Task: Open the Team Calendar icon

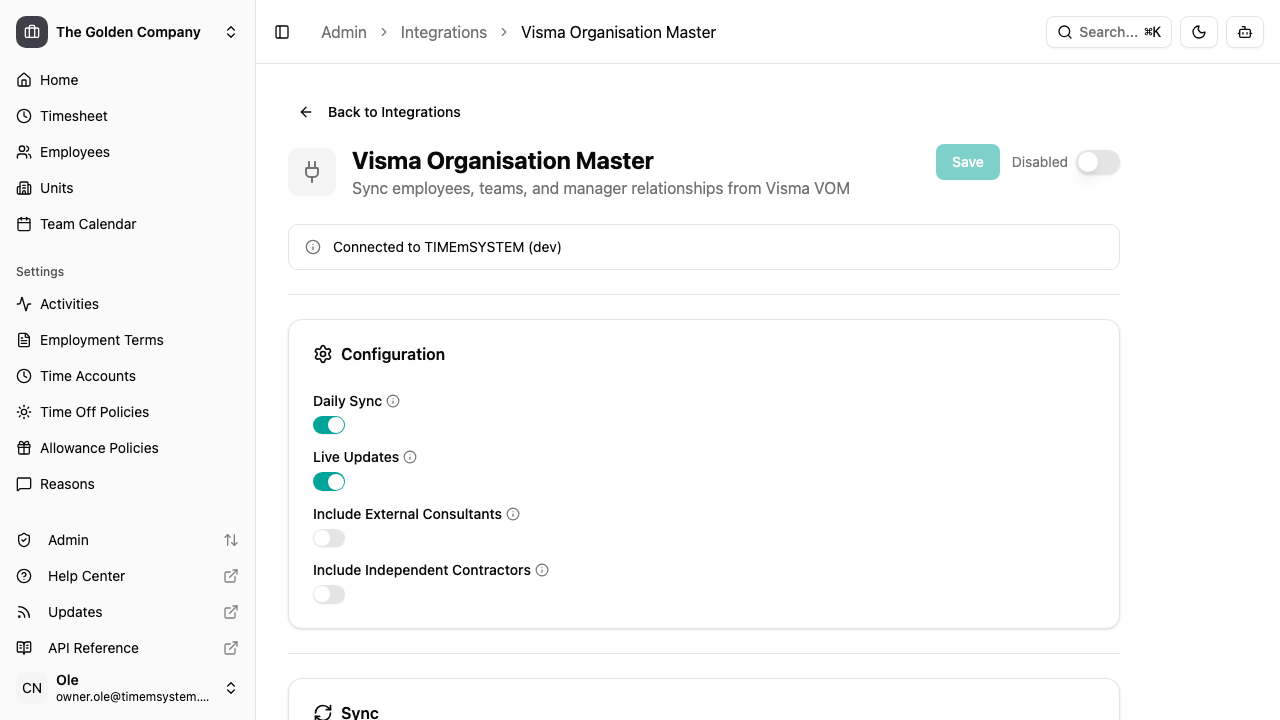Action: coord(24,224)
